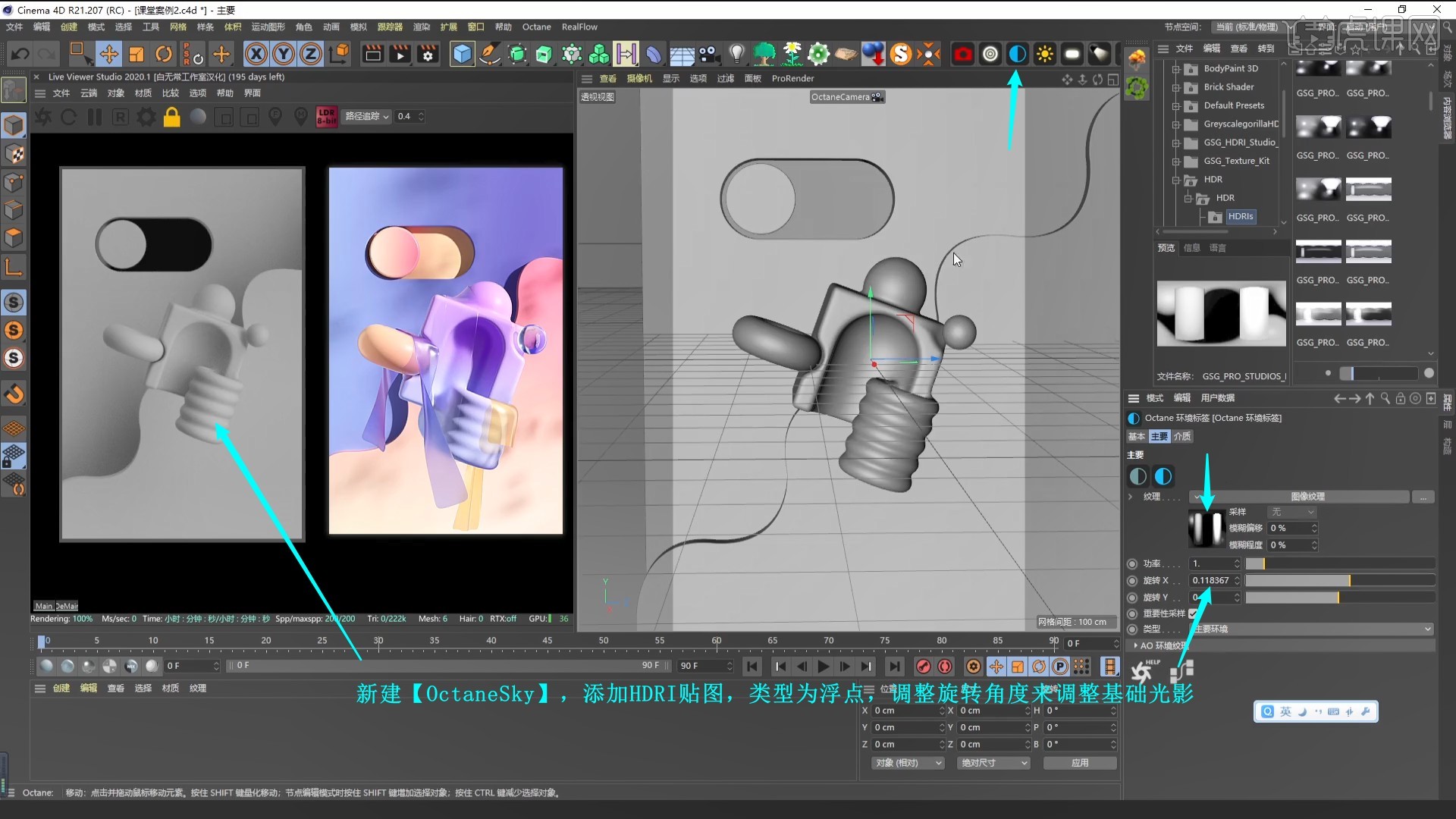Image resolution: width=1456 pixels, height=819 pixels.
Task: Open the Octane menu in menu bar
Action: (536, 27)
